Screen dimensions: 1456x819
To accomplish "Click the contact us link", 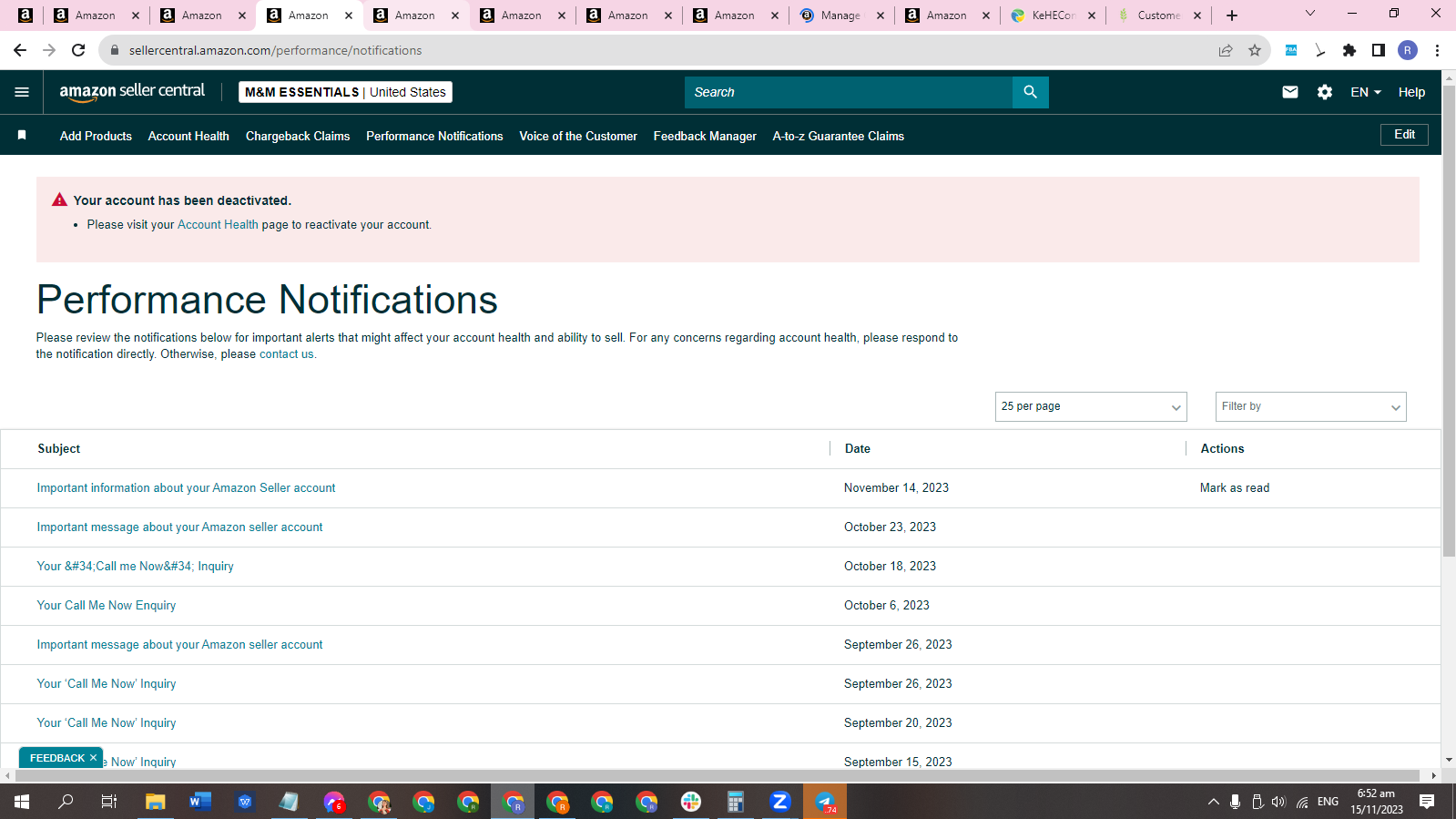I will tap(286, 354).
